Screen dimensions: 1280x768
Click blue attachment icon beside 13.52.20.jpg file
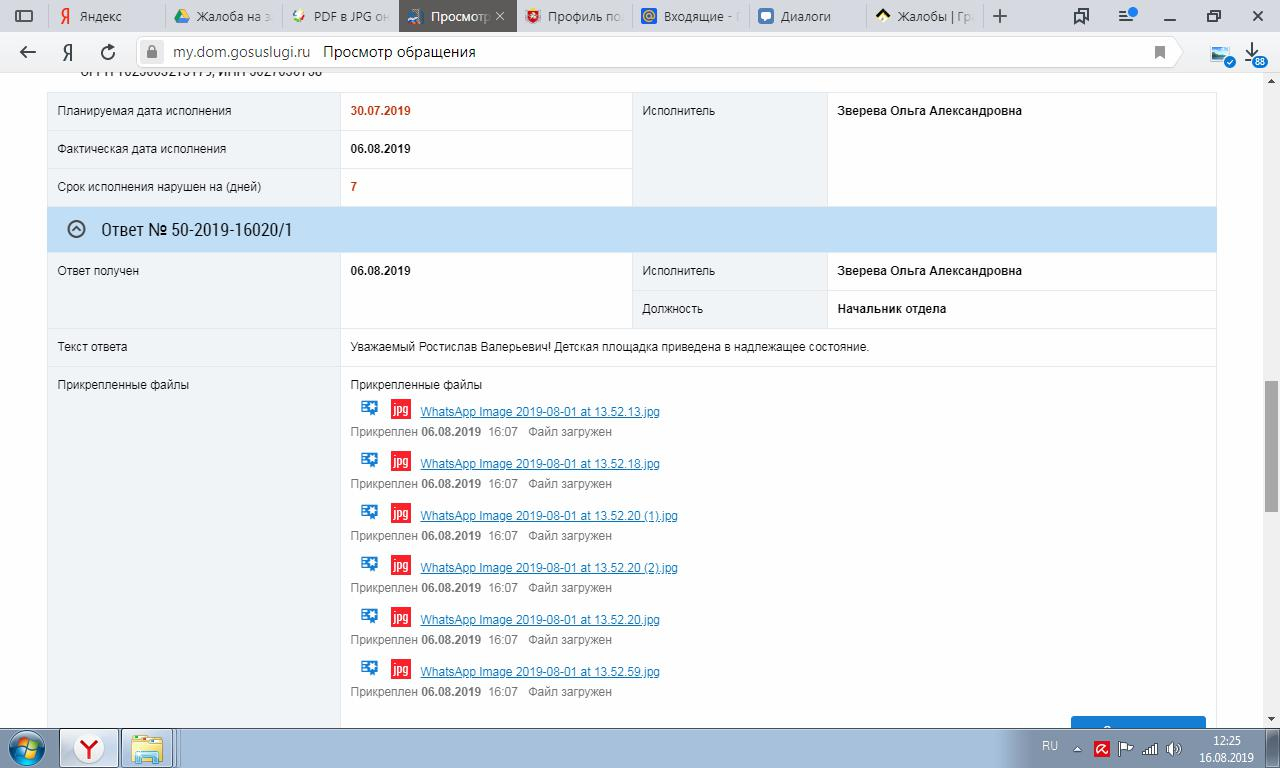tap(369, 616)
